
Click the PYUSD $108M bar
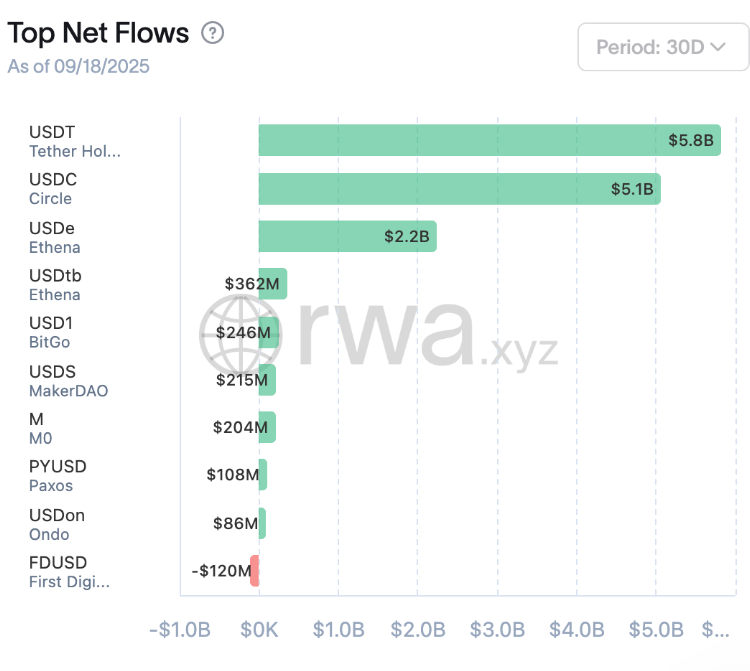click(263, 475)
